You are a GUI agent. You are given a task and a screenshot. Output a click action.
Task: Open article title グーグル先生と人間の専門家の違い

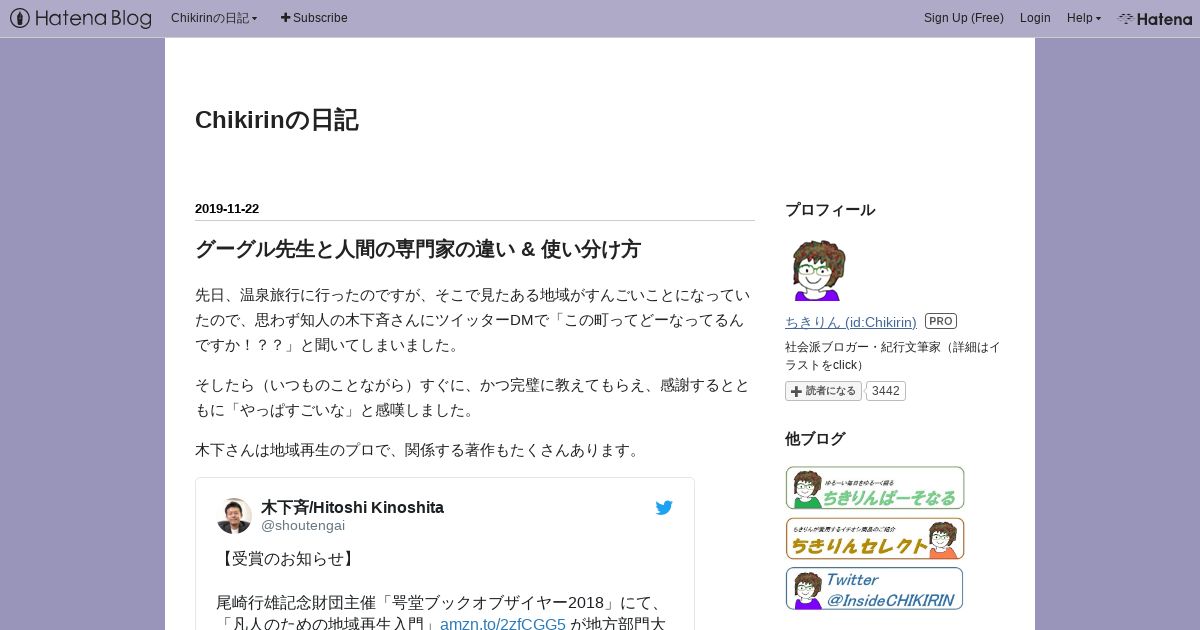[x=418, y=249]
